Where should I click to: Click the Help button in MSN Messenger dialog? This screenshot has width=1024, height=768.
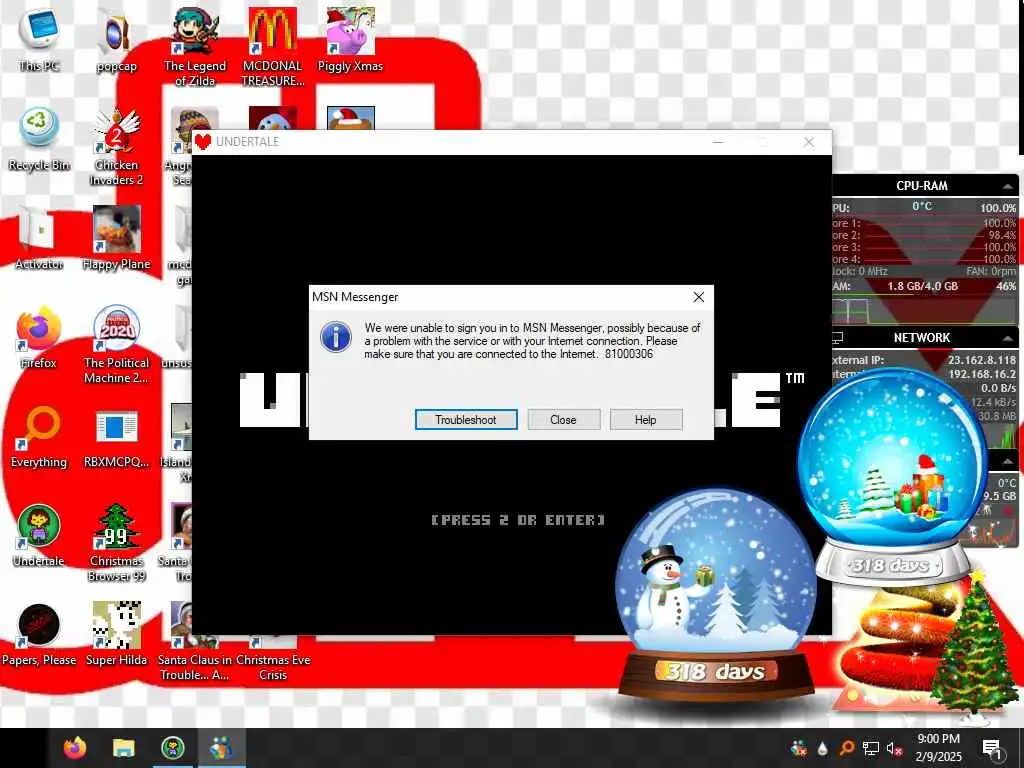pyautogui.click(x=646, y=419)
